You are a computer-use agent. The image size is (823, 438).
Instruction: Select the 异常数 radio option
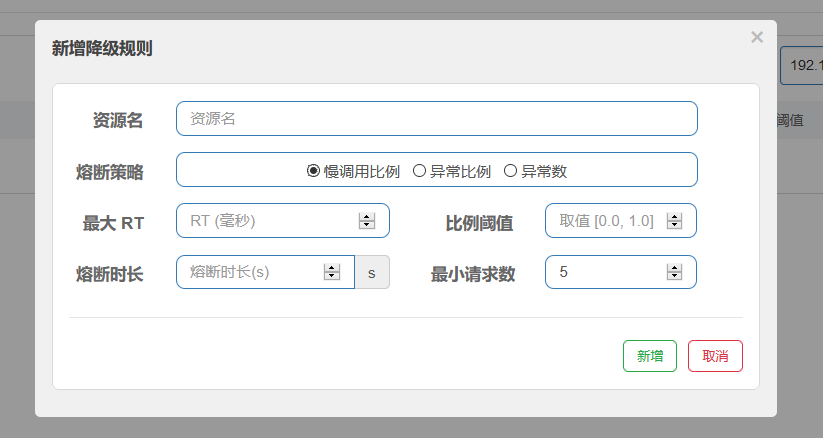[x=510, y=171]
